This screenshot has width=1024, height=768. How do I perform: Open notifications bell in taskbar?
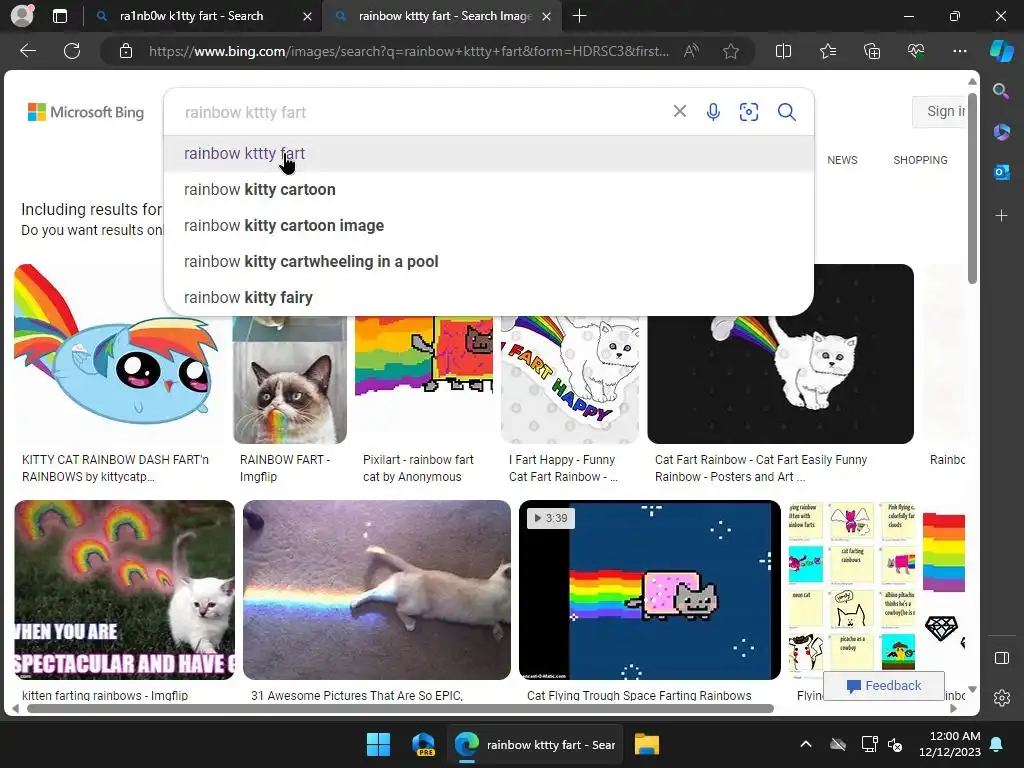(x=997, y=744)
